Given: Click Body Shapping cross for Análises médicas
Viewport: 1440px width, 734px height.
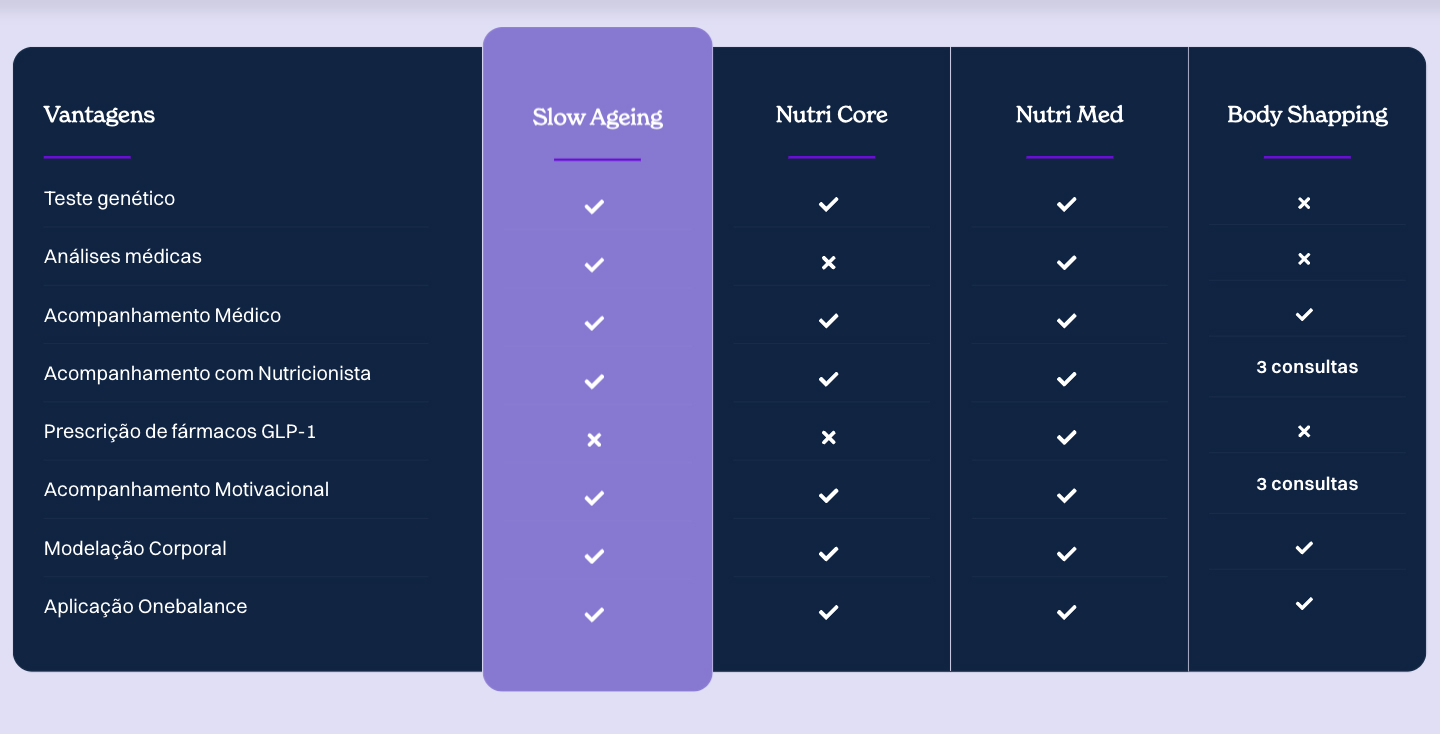Looking at the screenshot, I should click(1304, 260).
